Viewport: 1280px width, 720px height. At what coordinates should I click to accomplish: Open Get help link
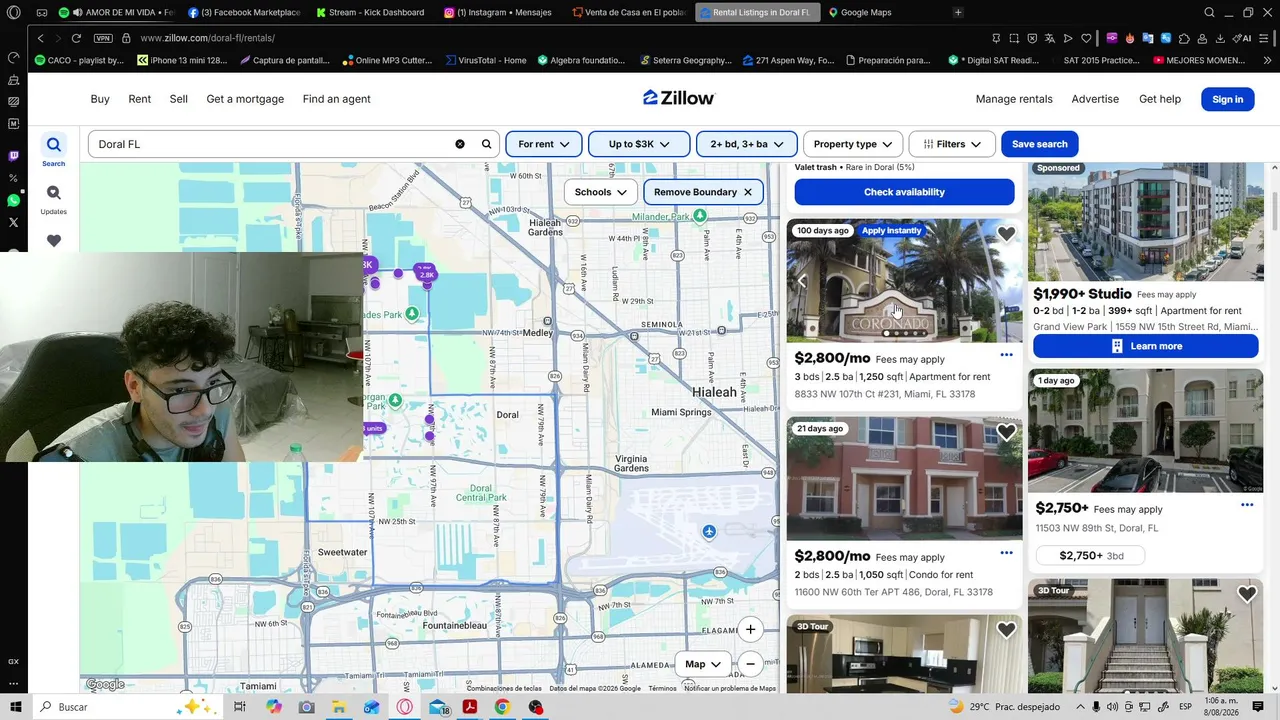pos(1160,99)
